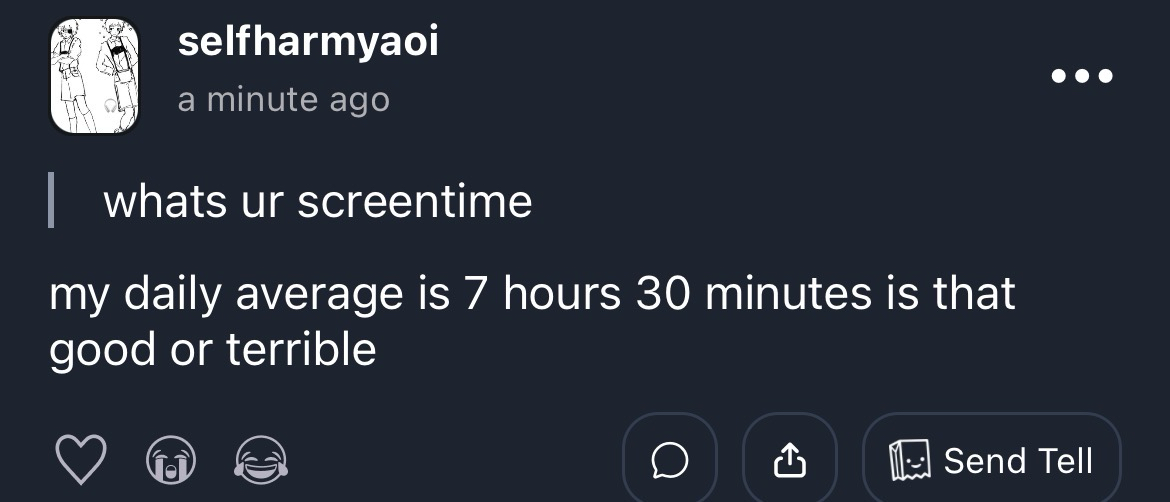1170x502 pixels.
Task: Click the word 'screentime' in the quote
Action: click(x=414, y=202)
